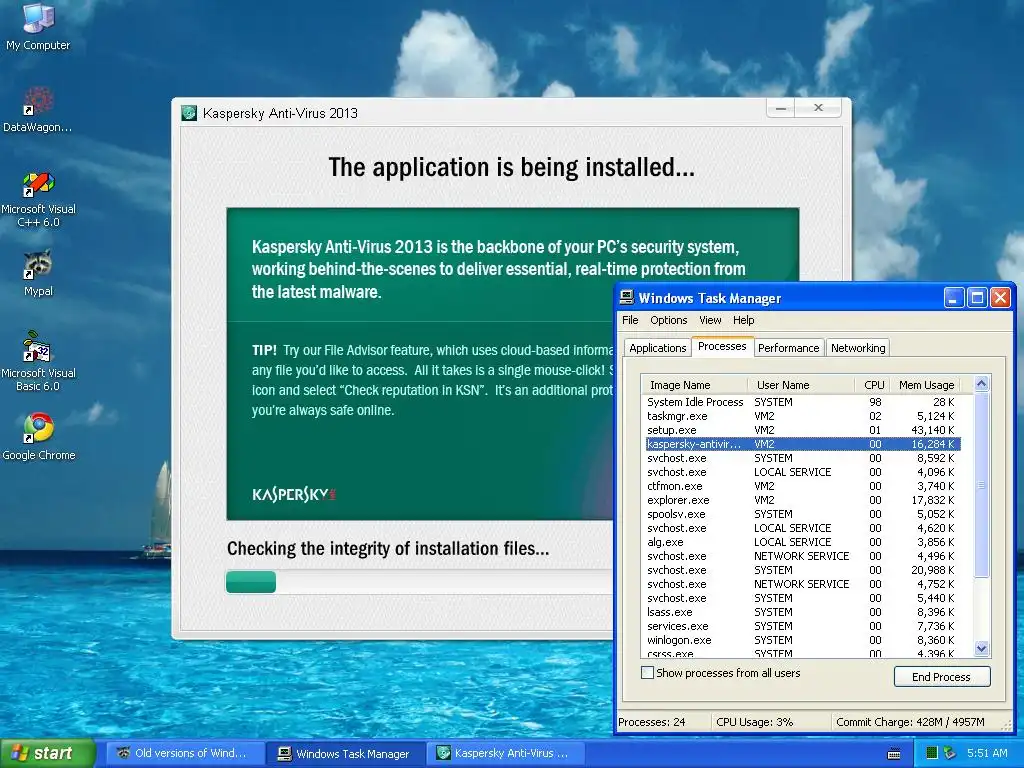Viewport: 1024px width, 768px height.
Task: Select the lsass.exe process
Action: [803, 612]
